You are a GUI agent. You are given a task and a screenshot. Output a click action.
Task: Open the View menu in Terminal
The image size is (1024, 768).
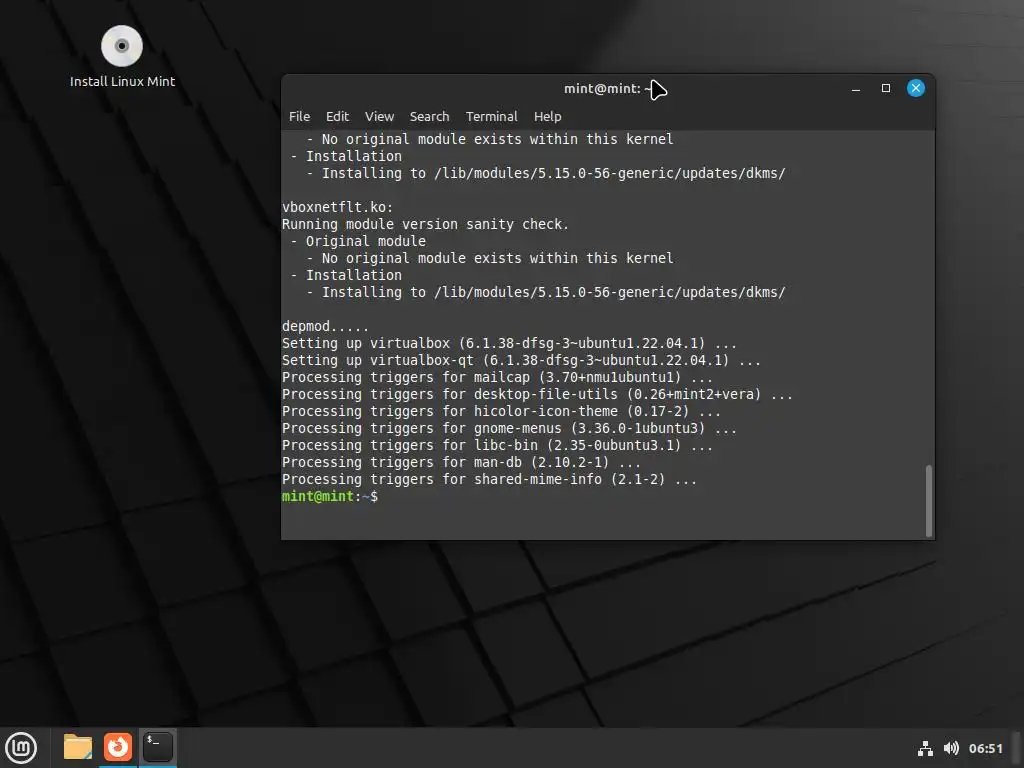click(379, 116)
